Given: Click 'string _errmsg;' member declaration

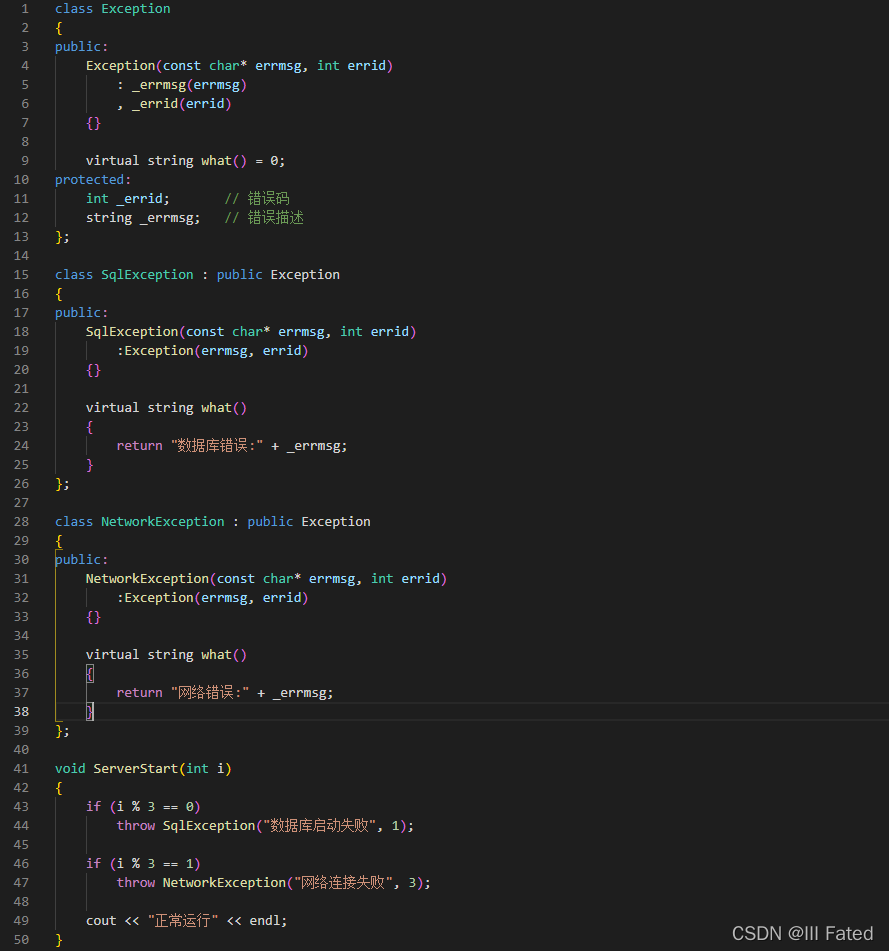Looking at the screenshot, I should [x=143, y=218].
